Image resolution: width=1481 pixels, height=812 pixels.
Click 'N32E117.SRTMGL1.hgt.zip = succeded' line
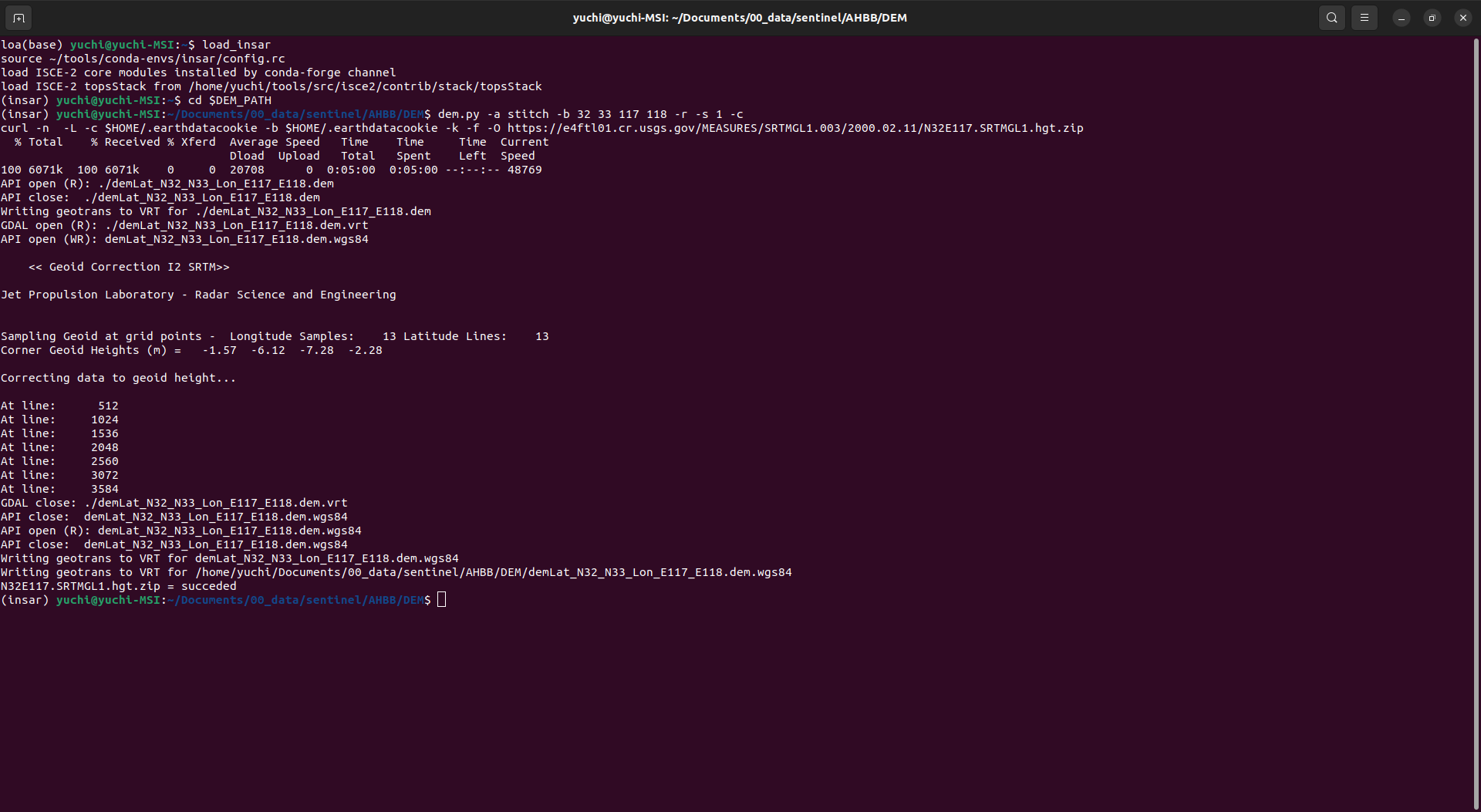[119, 586]
